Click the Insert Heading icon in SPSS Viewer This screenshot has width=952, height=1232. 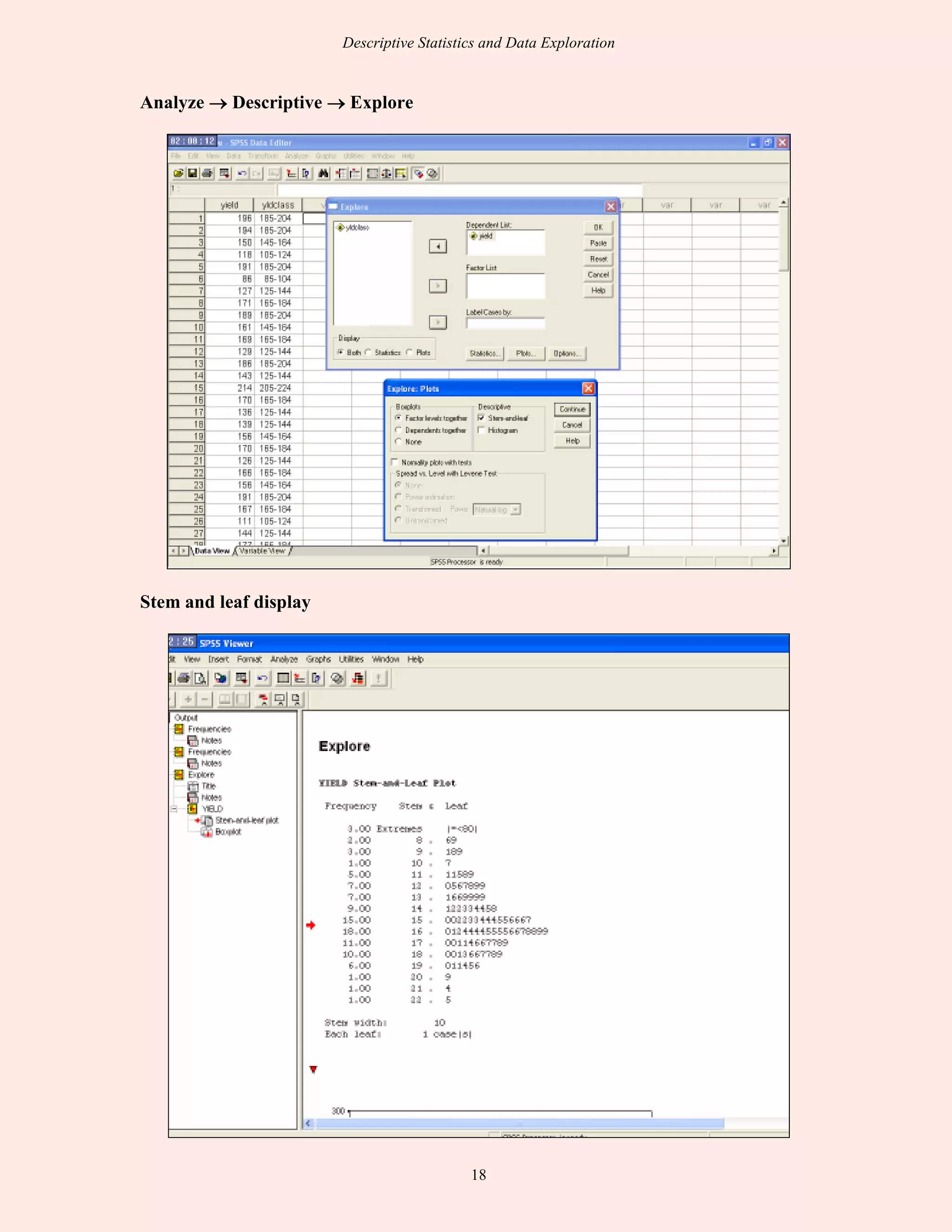click(263, 700)
